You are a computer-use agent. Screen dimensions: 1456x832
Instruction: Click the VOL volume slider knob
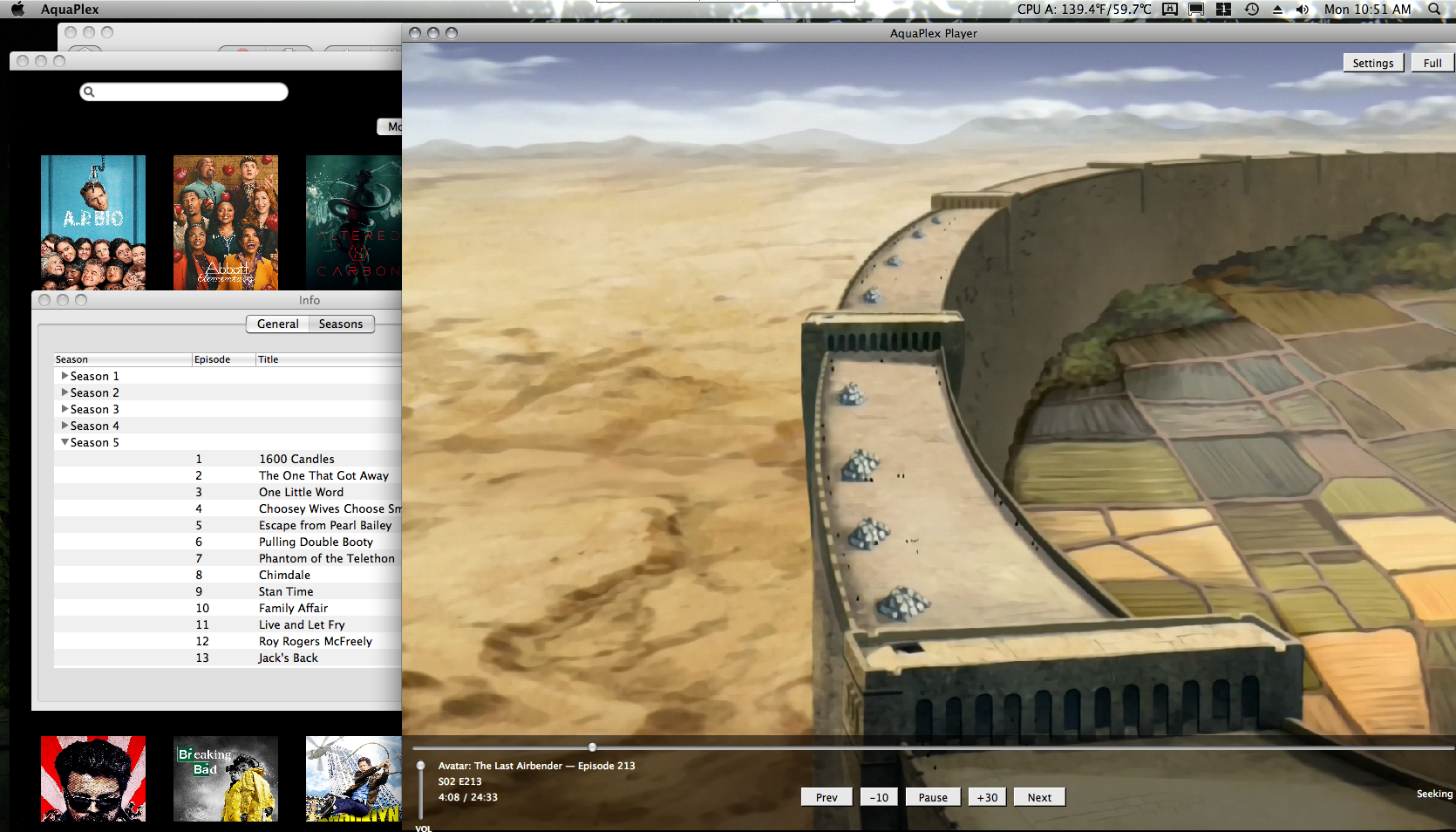click(x=421, y=766)
